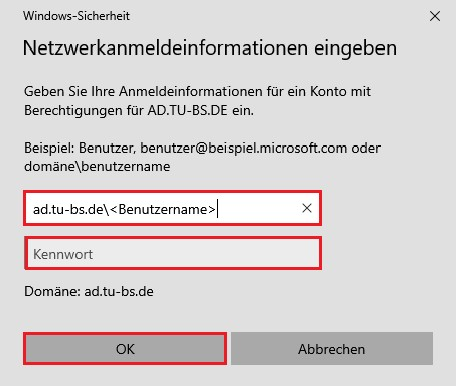456x386 pixels.
Task: Click the AD.TU-BS.DE domain name in the description
Action: coord(188,110)
